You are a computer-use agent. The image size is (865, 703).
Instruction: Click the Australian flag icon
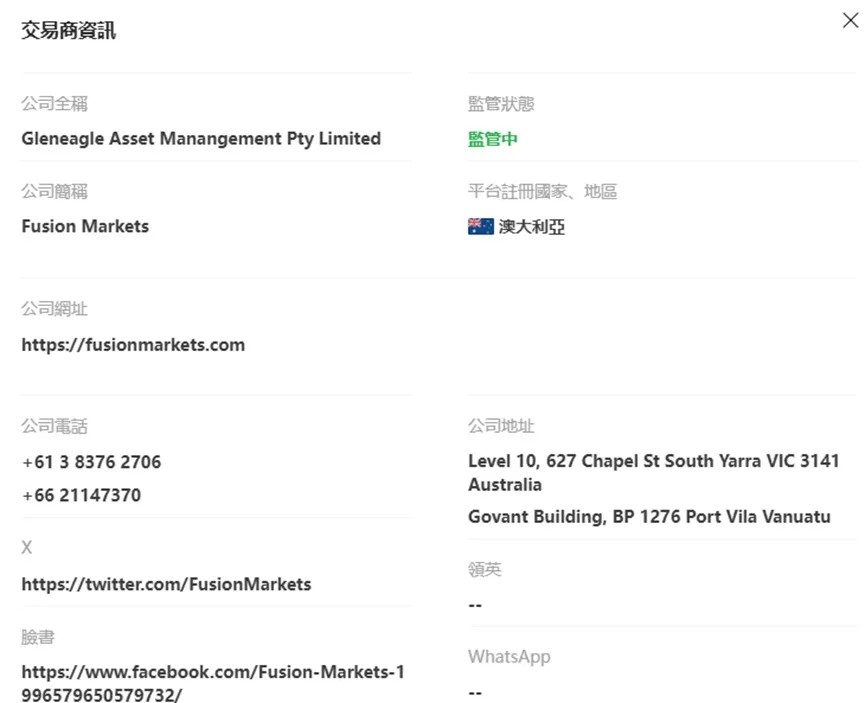pos(480,227)
